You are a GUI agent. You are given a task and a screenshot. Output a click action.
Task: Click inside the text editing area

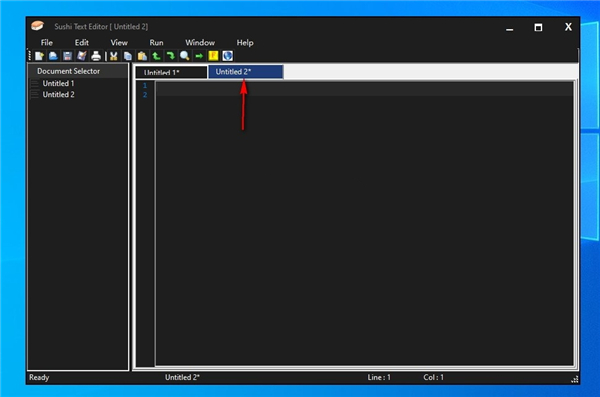364,223
